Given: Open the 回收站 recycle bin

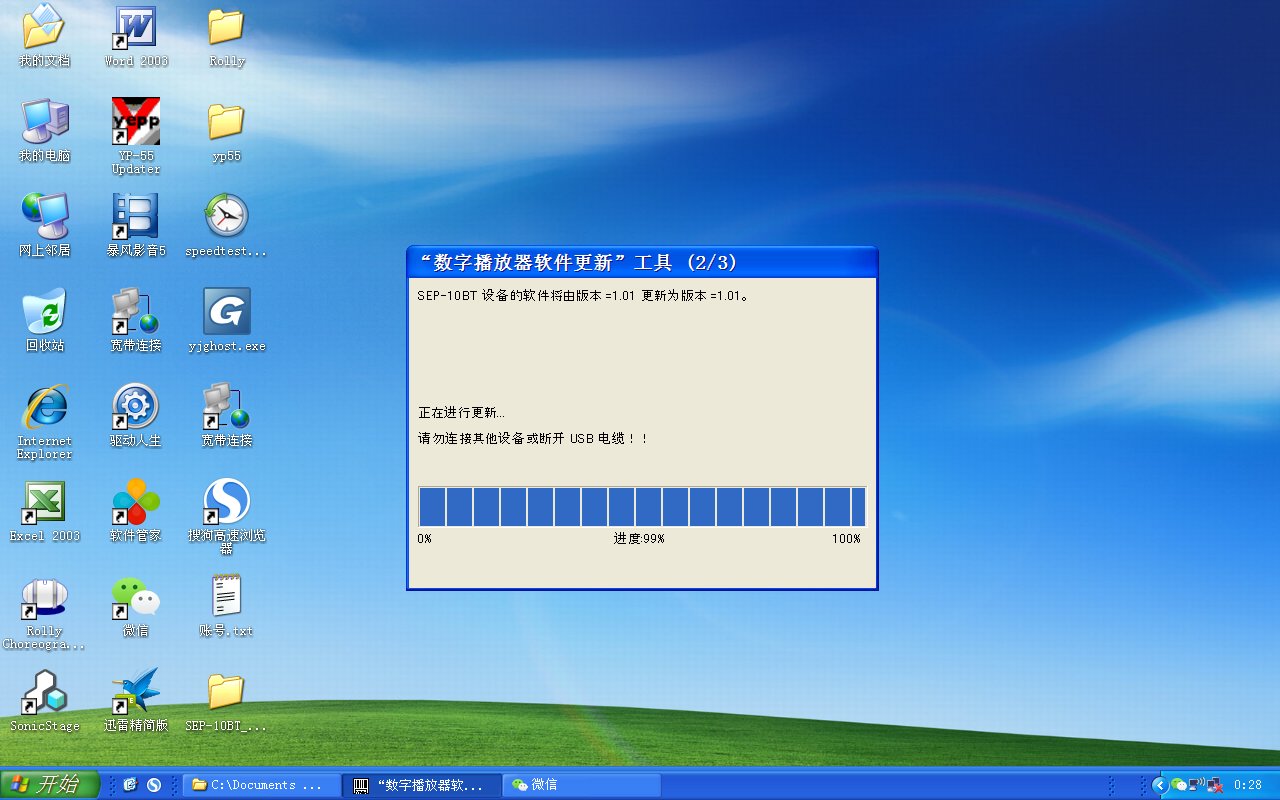Looking at the screenshot, I should pos(45,321).
